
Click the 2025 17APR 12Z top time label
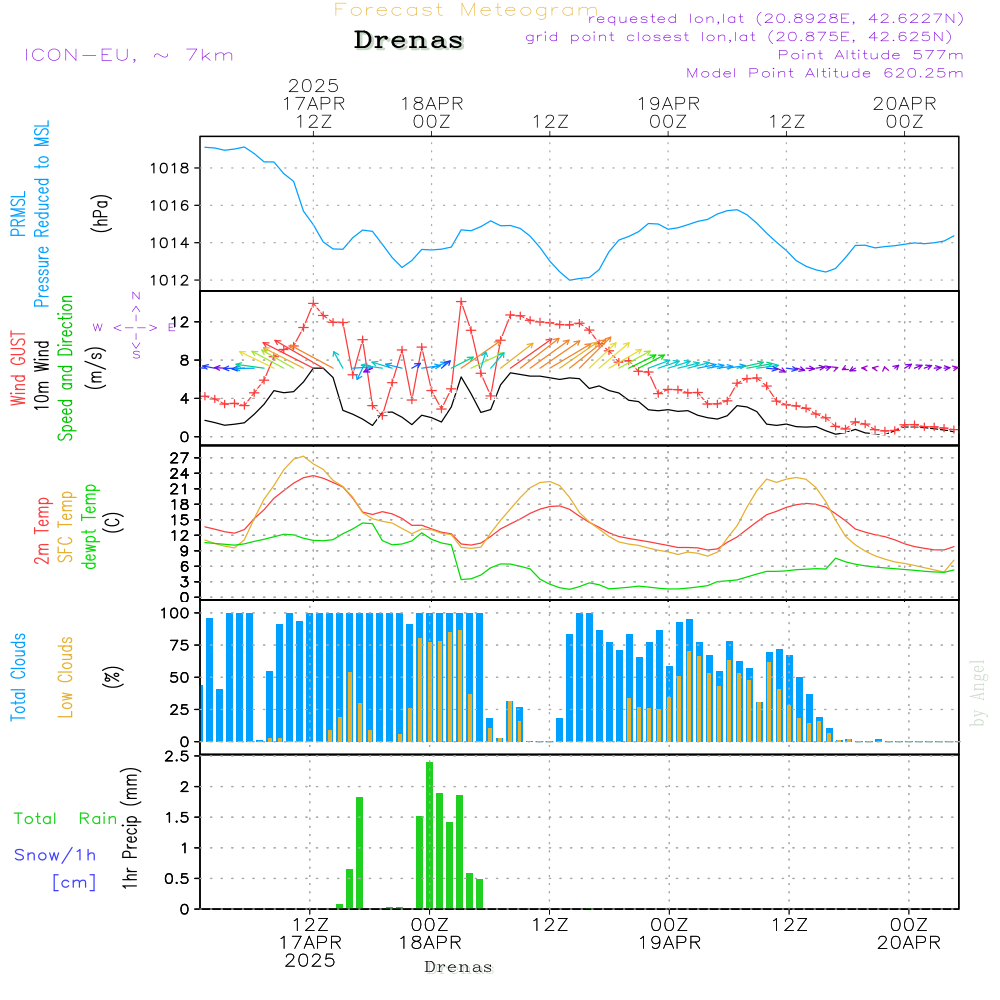pos(313,103)
